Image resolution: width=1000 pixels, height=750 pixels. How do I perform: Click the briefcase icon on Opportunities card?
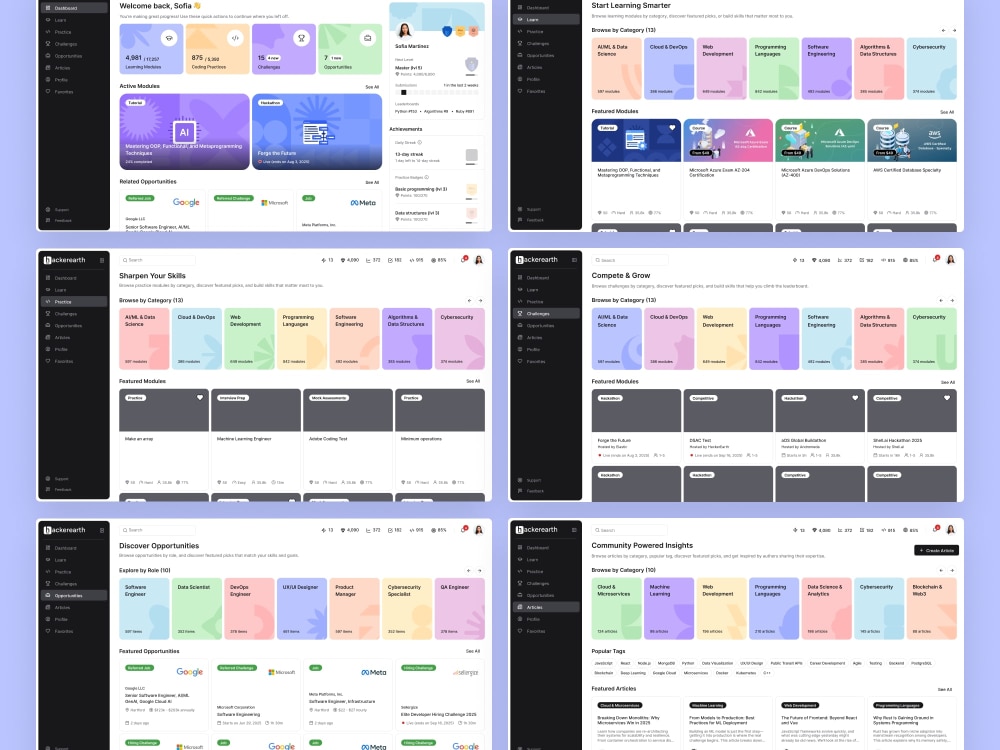[368, 38]
